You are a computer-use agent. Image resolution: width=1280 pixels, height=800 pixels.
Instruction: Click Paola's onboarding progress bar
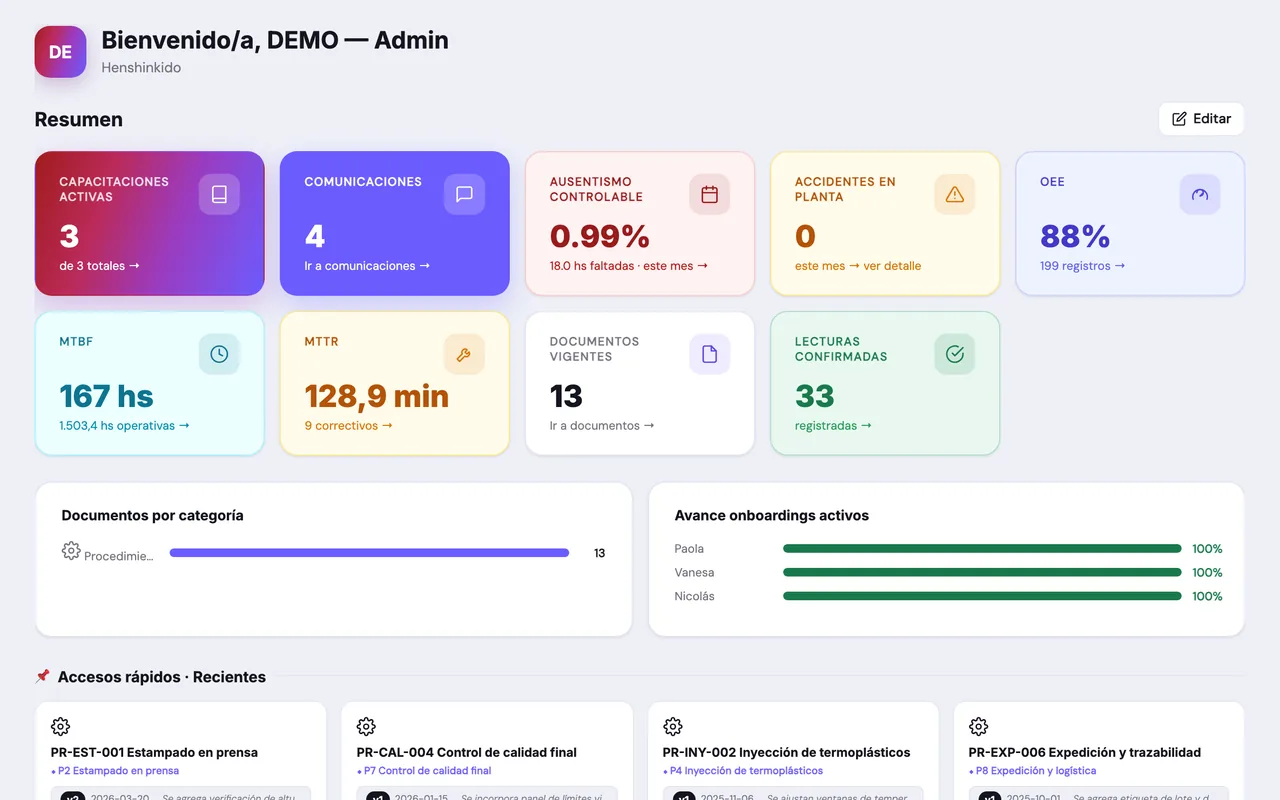click(982, 549)
